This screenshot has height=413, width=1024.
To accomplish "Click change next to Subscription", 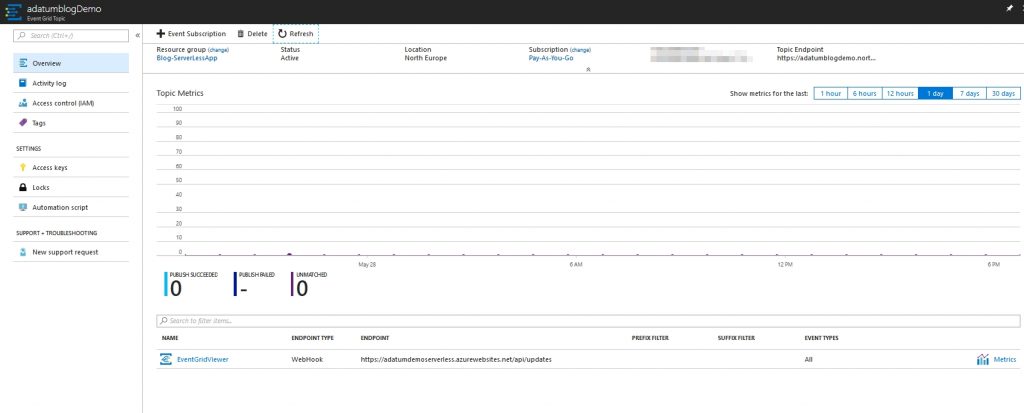I will click(581, 50).
